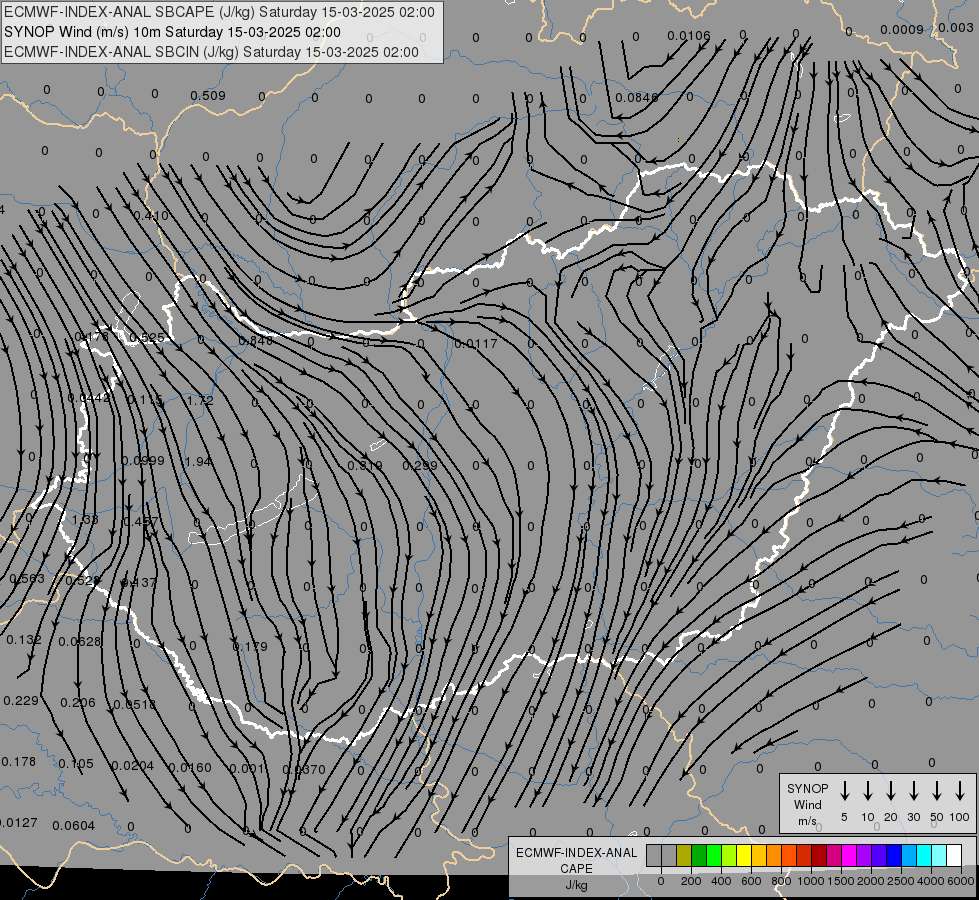
Task: Click the 2000 tick label in CAPE legend
Action: [871, 881]
